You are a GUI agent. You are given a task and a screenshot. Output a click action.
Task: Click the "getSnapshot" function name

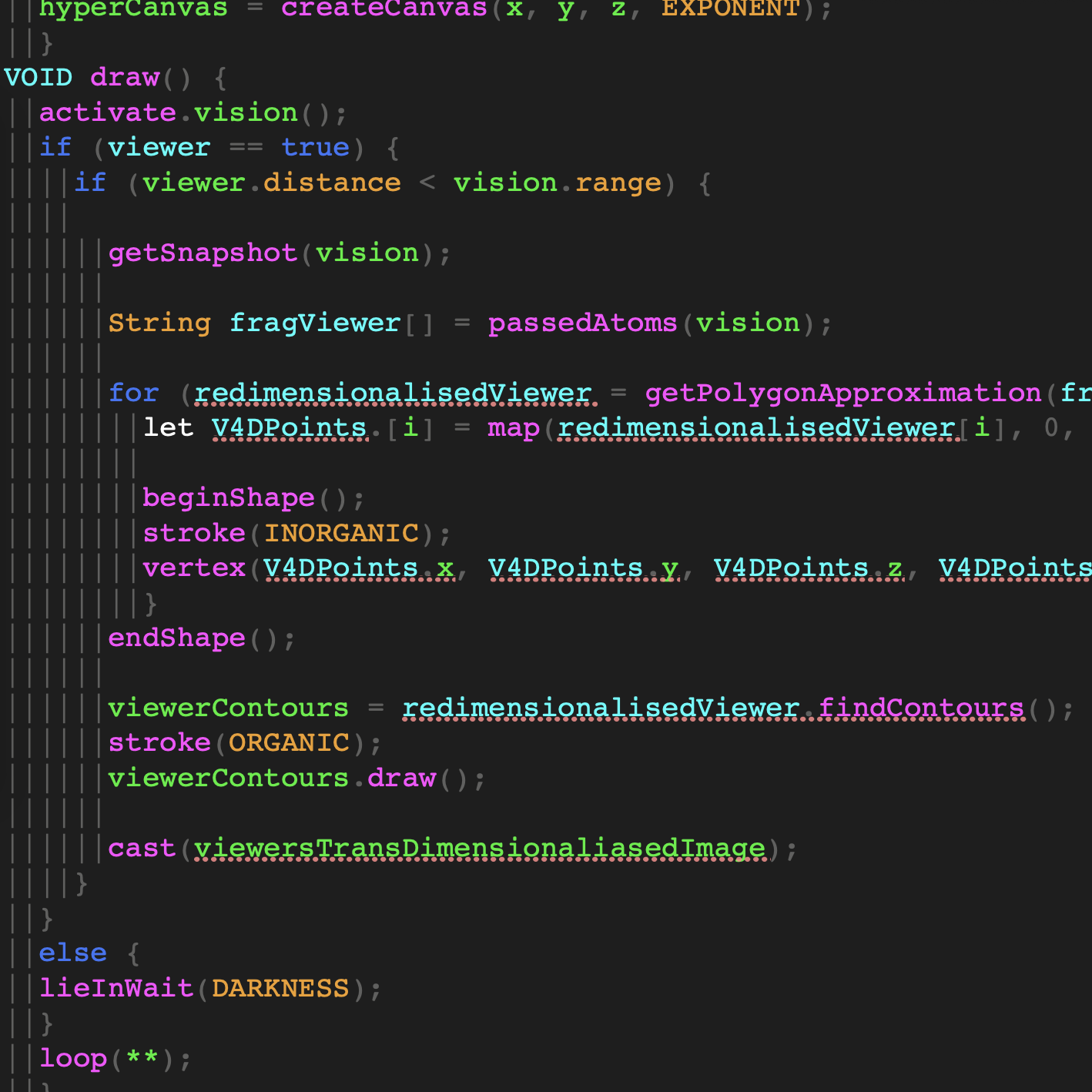203,253
